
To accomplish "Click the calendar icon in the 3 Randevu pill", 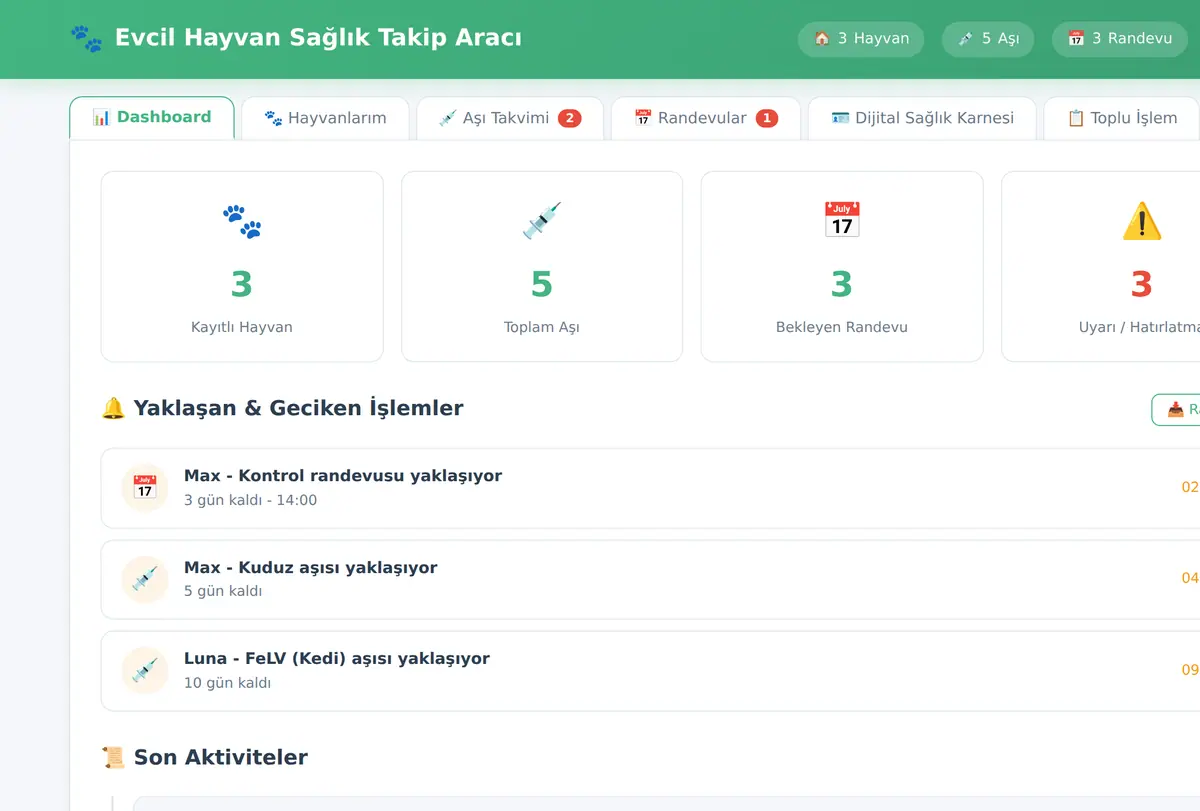I will pyautogui.click(x=1076, y=39).
